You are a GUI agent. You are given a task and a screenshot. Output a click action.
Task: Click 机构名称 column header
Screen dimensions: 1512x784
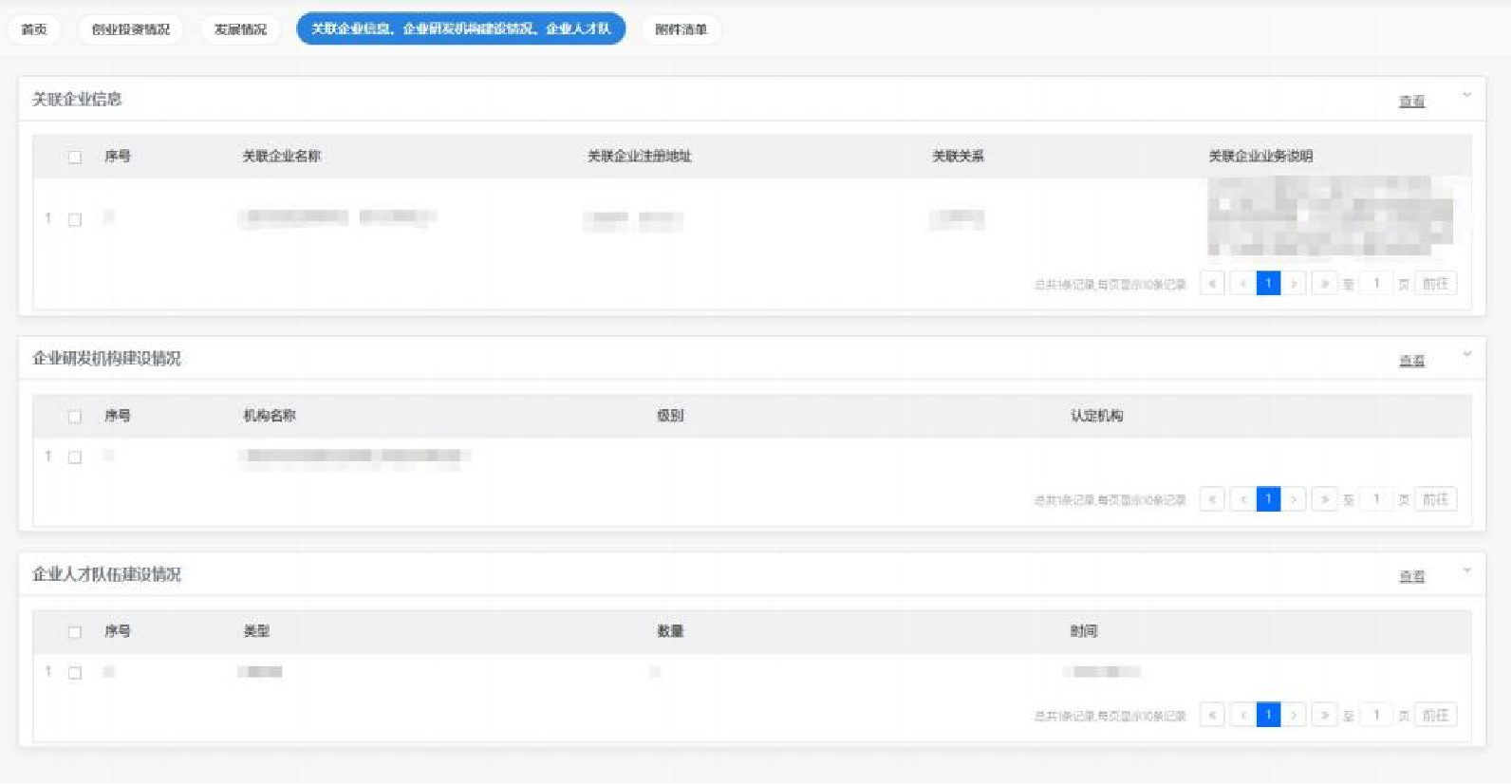(270, 416)
